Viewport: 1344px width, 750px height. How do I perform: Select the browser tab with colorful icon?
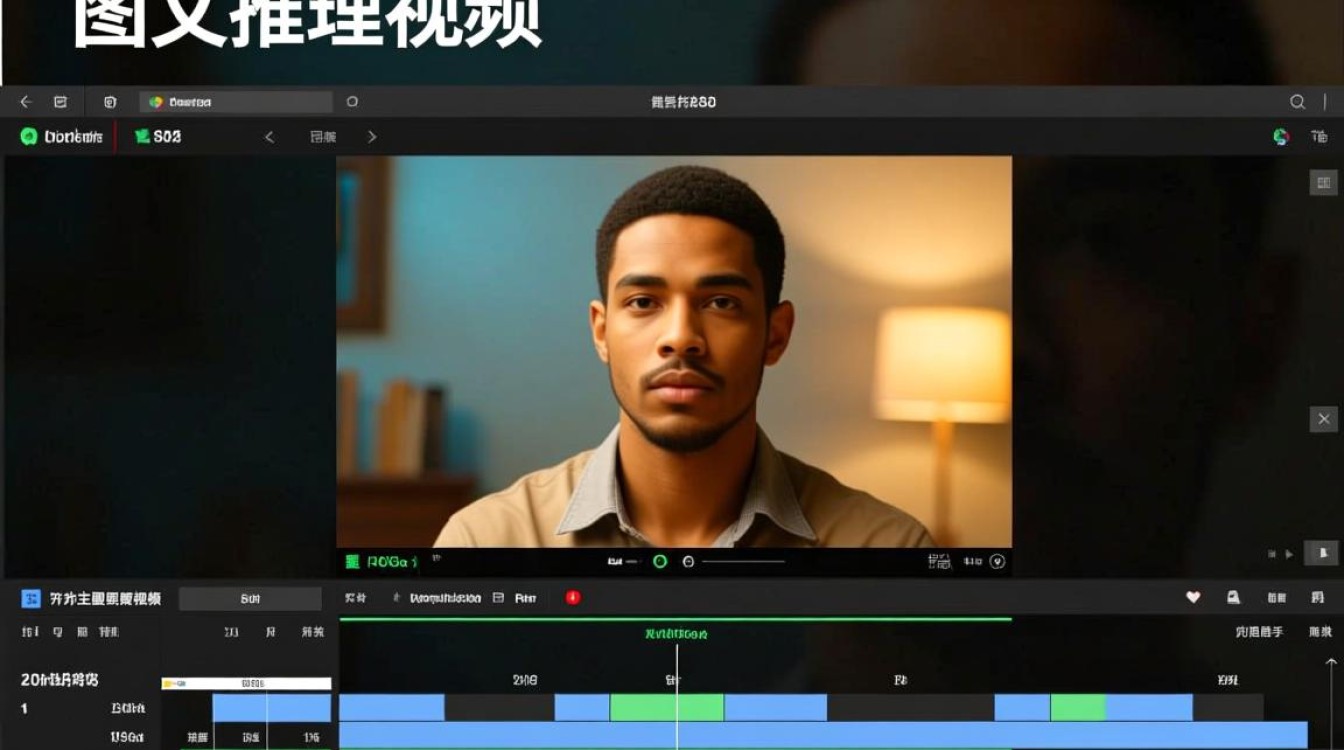[x=236, y=102]
